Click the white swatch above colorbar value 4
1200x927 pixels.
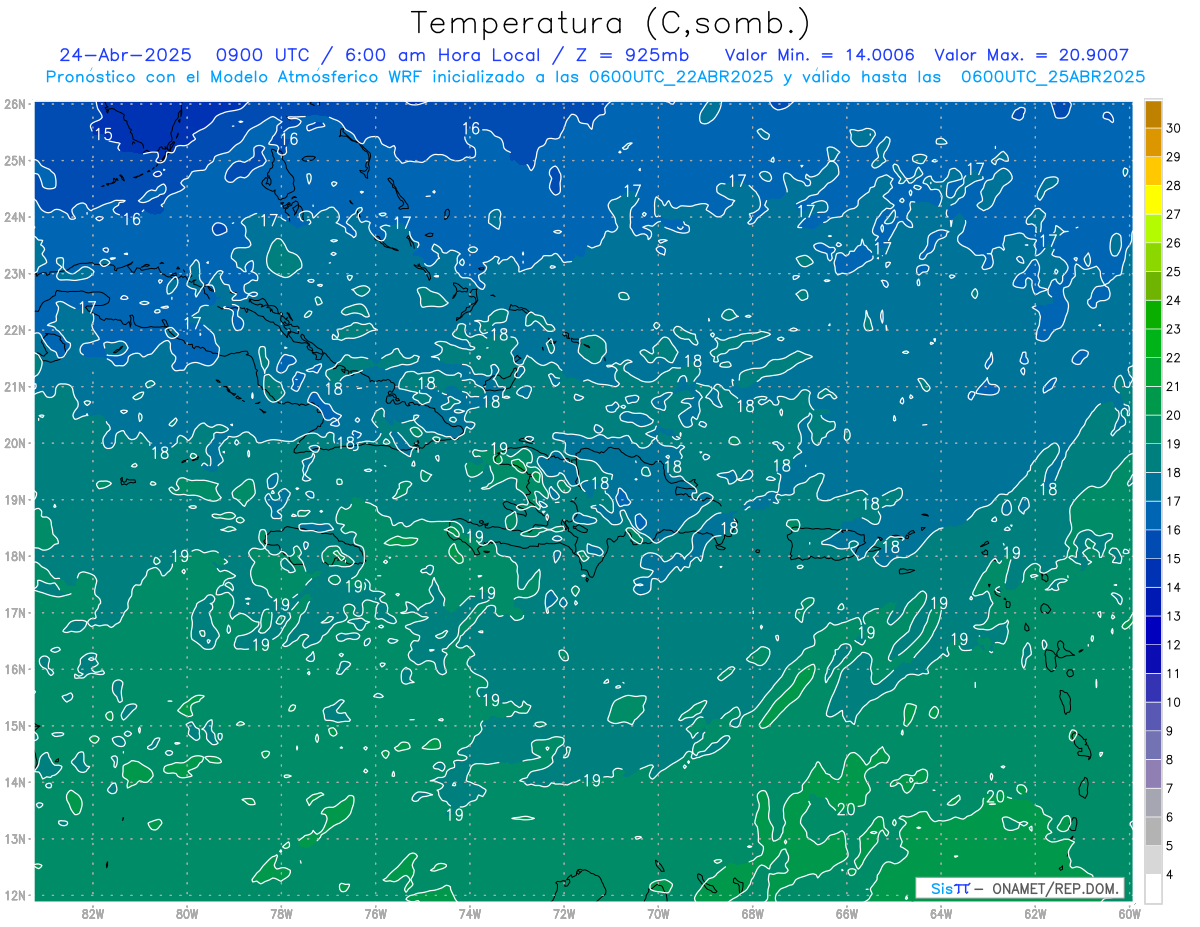(x=1153, y=860)
